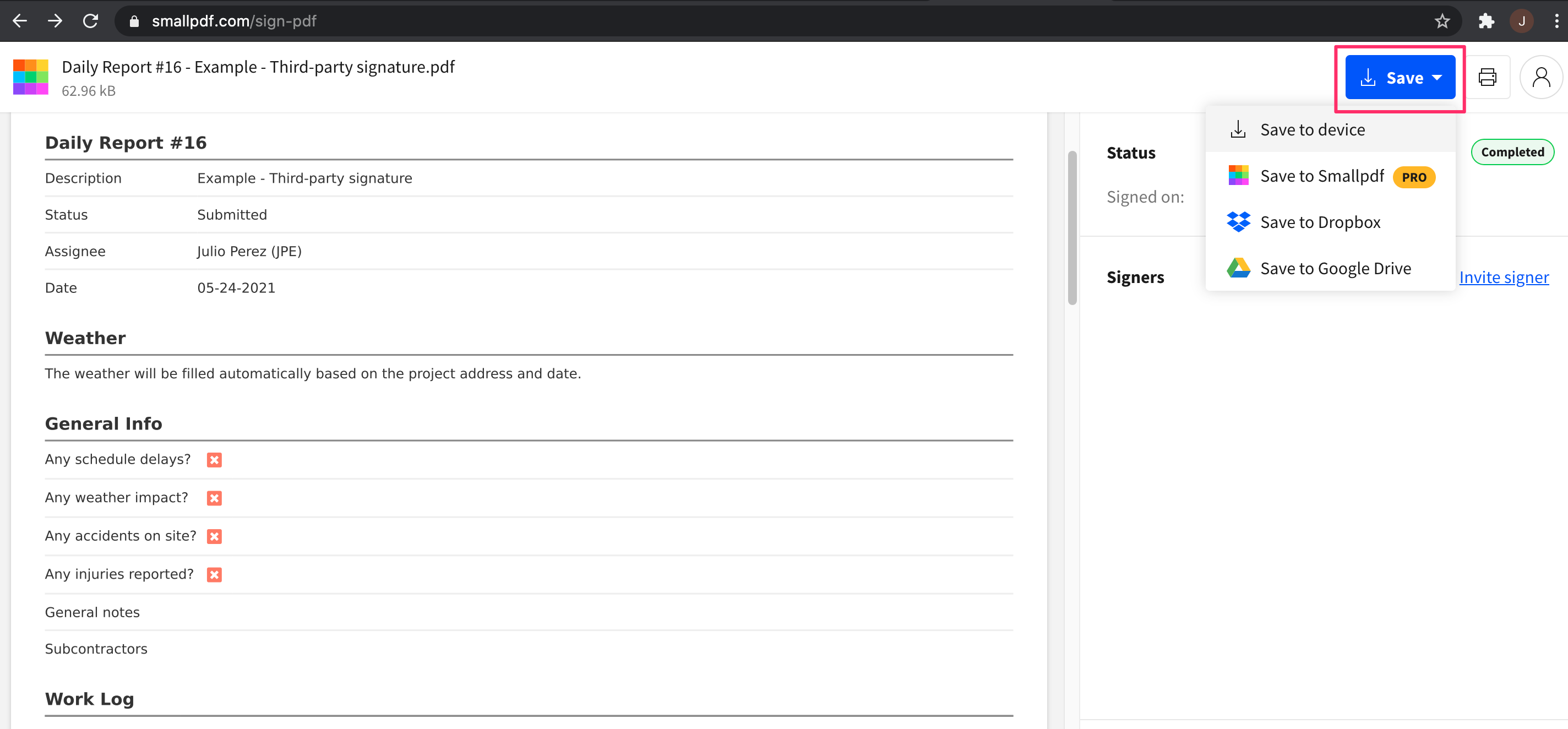The image size is (1568, 729).
Task: Click red X box beside injuries reported
Action: point(214,575)
